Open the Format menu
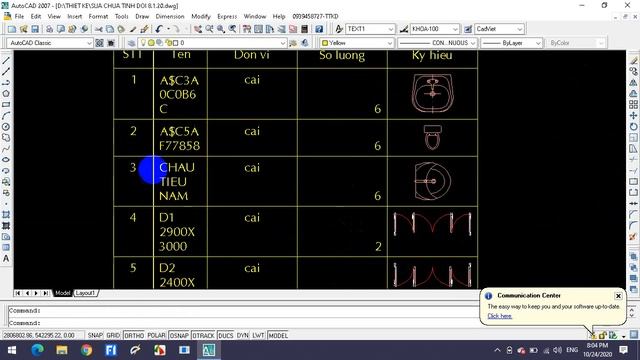The image size is (640, 360). tap(98, 16)
